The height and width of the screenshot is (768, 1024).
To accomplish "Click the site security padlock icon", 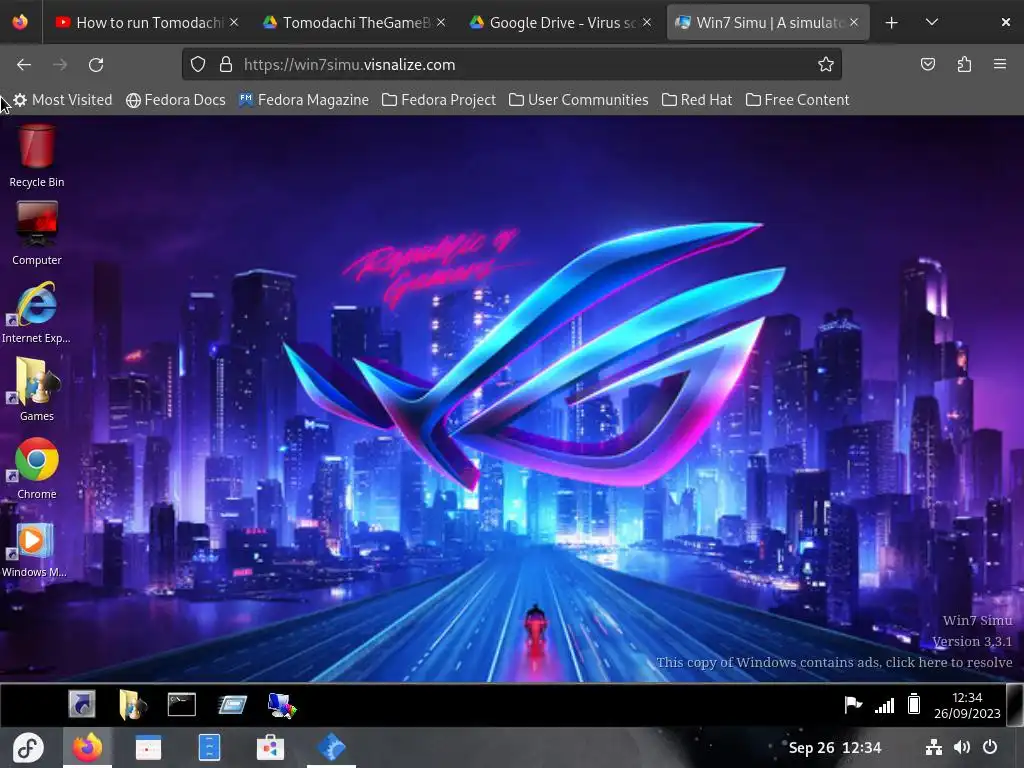I will [226, 64].
